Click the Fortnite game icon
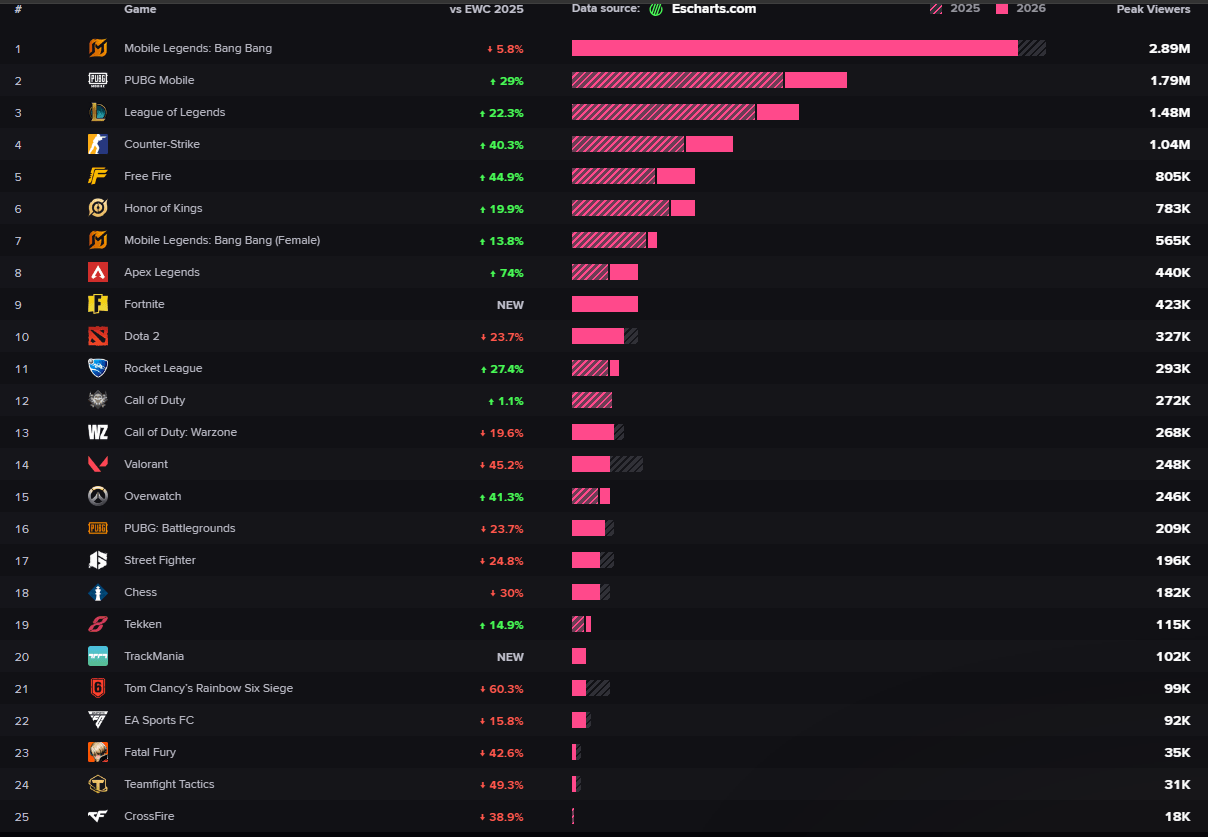The width and height of the screenshot is (1208, 837). click(x=98, y=304)
